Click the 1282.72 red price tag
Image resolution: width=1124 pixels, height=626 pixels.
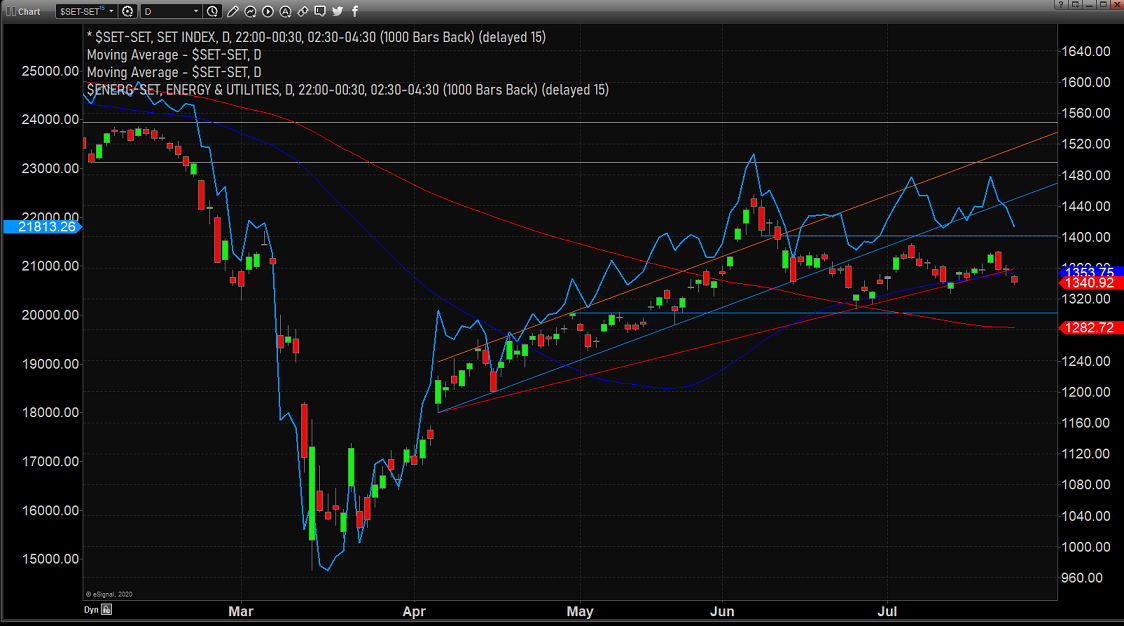1090,328
